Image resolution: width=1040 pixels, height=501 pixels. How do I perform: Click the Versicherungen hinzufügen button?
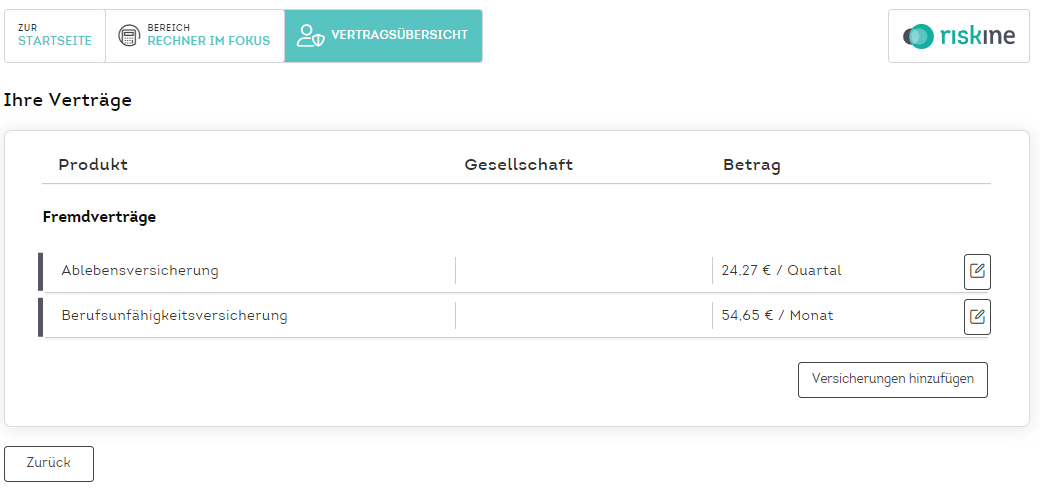(893, 380)
